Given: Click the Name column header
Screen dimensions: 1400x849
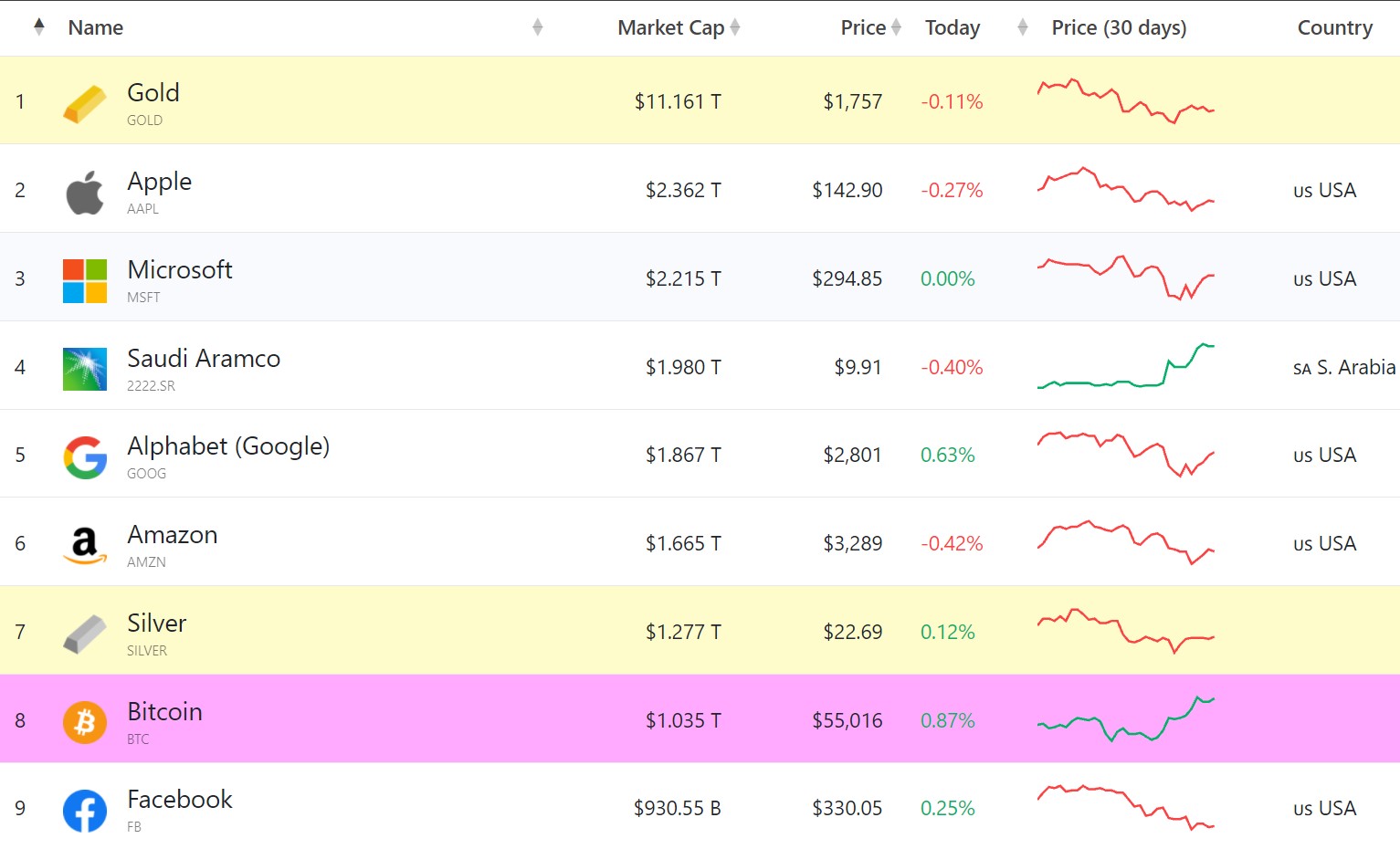Looking at the screenshot, I should click(96, 27).
